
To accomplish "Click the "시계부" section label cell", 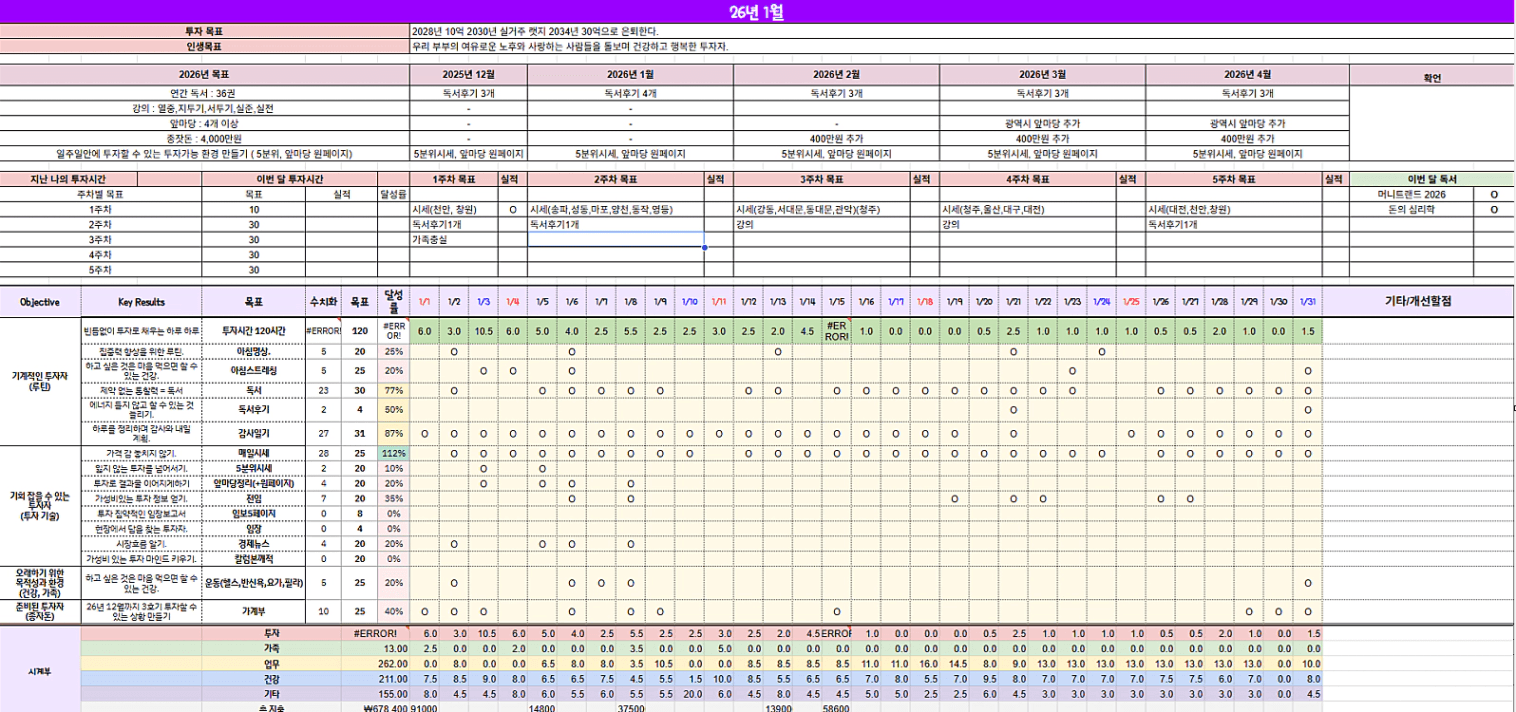I will tap(40, 670).
